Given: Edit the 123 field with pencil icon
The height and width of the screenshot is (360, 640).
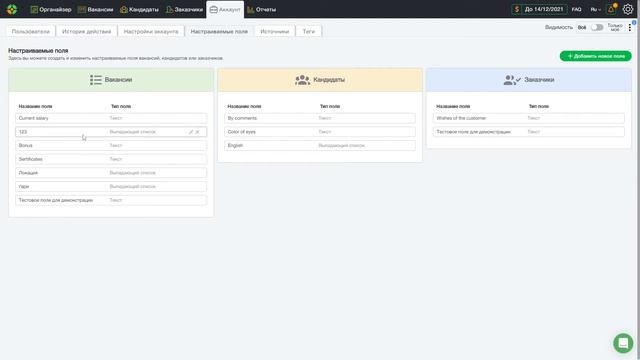Looking at the screenshot, I should 191,132.
